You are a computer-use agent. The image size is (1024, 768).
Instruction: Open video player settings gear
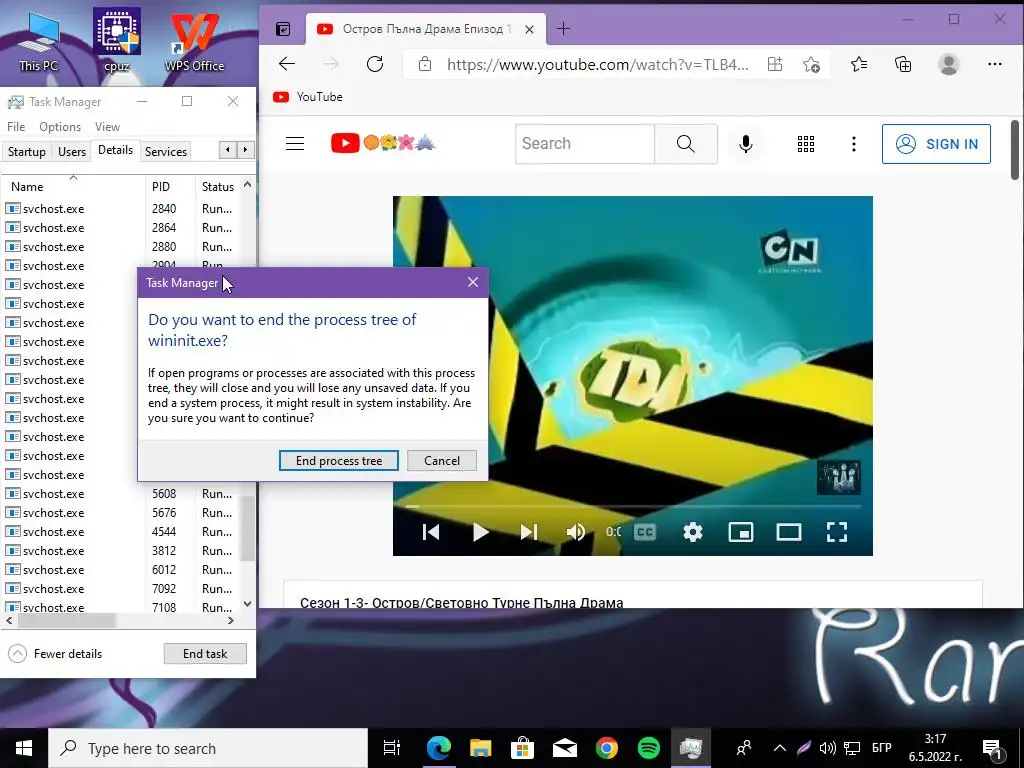tap(693, 532)
